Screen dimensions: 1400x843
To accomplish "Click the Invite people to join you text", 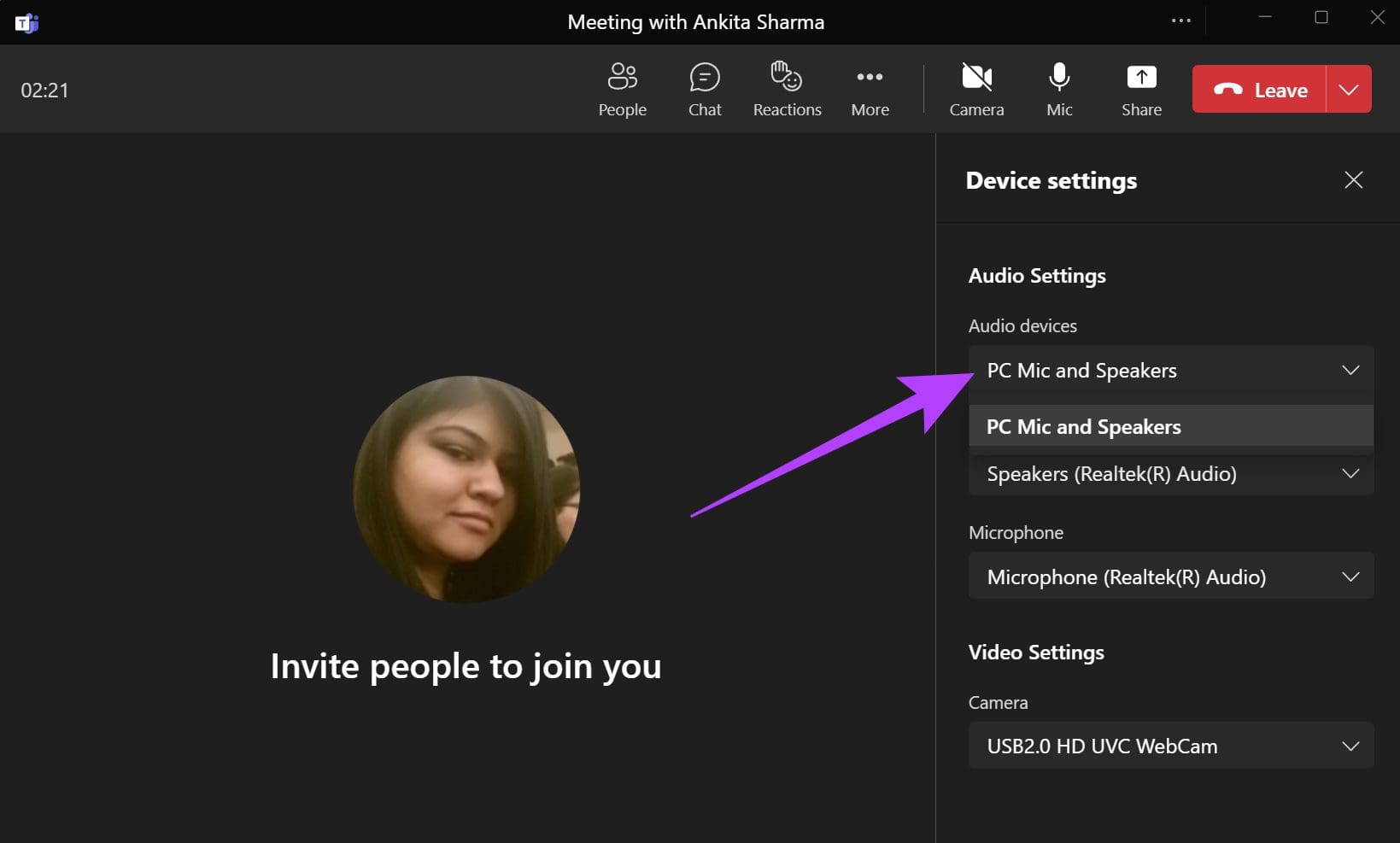I will (466, 666).
